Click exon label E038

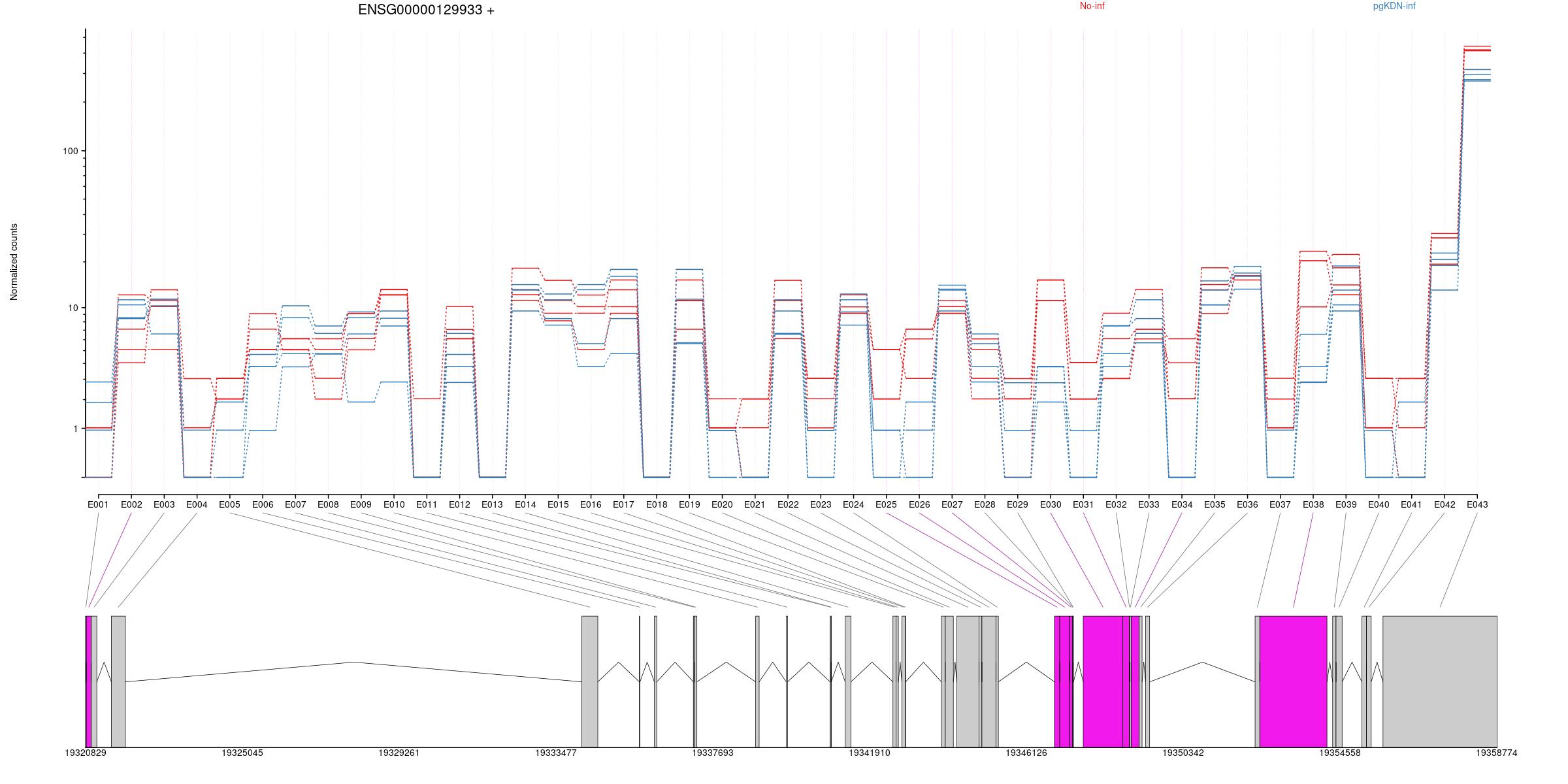(x=1313, y=504)
